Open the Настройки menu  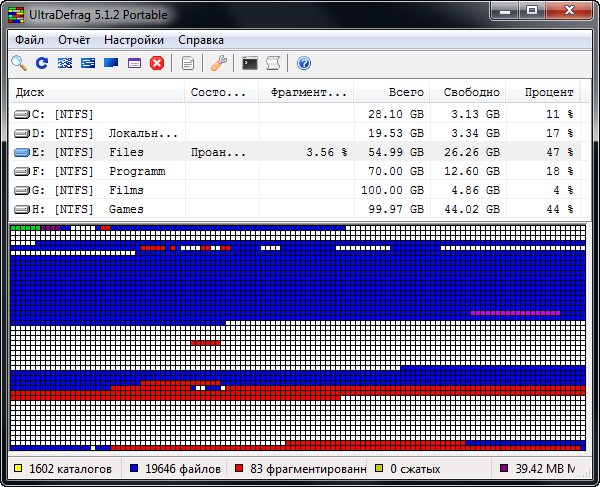coord(133,40)
